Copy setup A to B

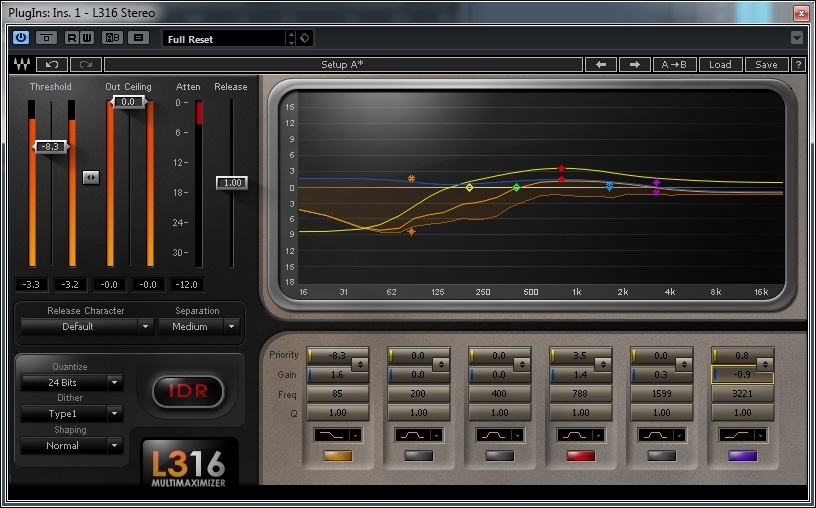pos(674,65)
